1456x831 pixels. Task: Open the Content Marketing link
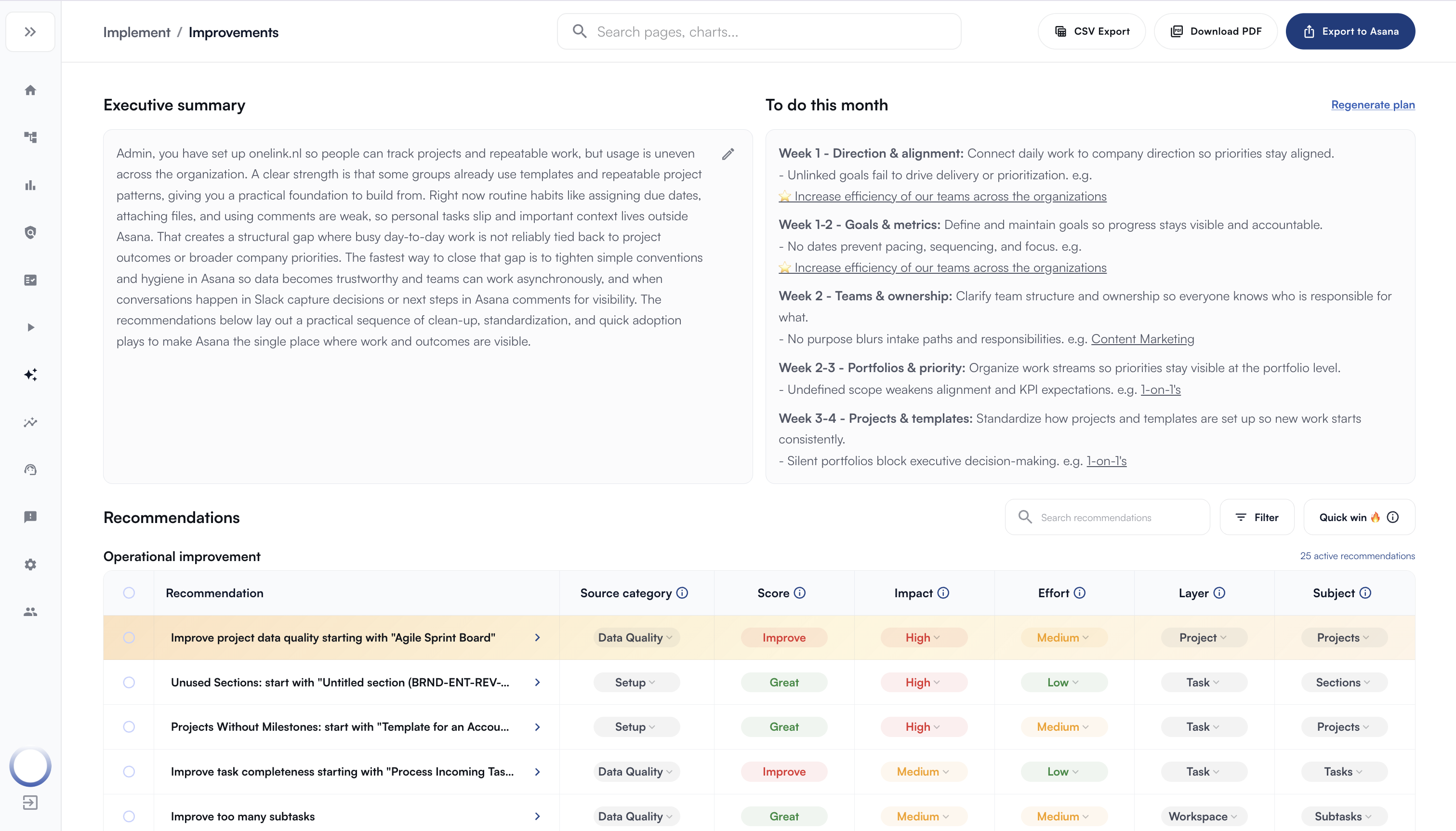[1142, 339]
